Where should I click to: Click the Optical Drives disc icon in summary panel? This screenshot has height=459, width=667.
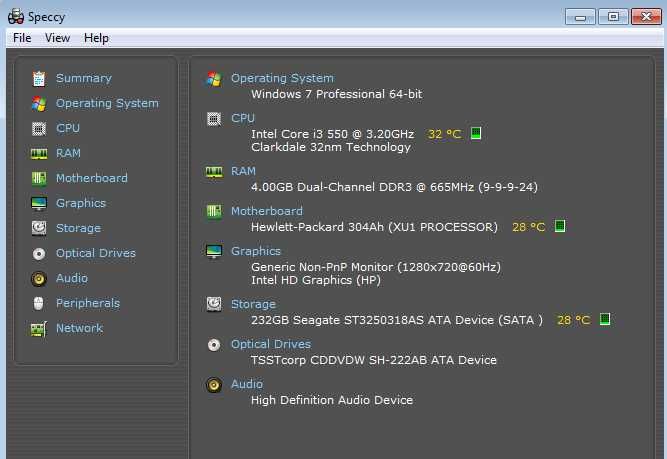tap(214, 345)
